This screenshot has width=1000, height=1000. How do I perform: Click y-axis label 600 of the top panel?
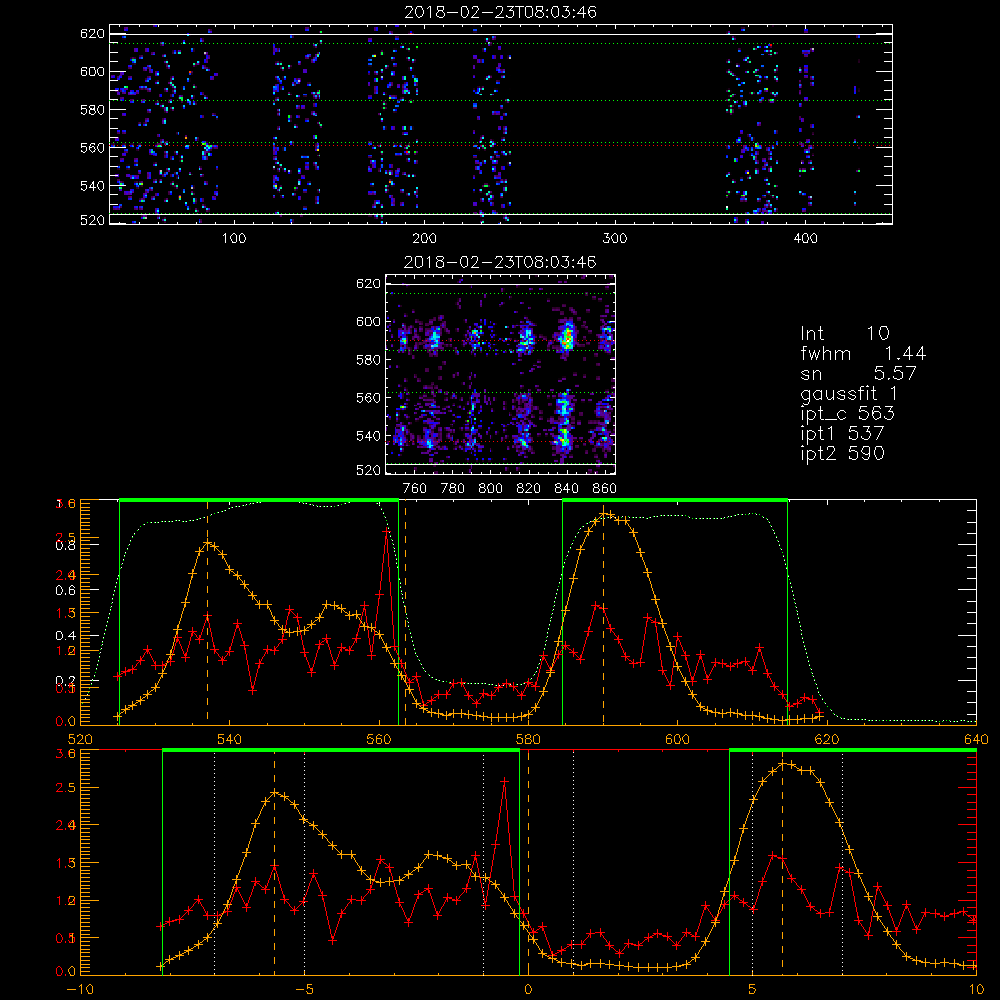click(92, 71)
